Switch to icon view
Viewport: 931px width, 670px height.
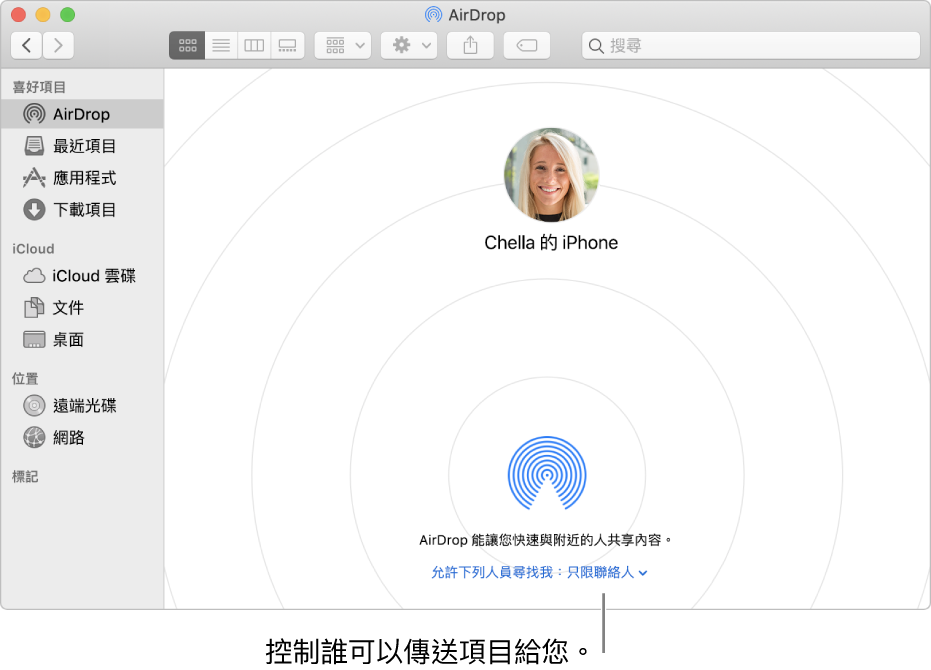point(187,46)
